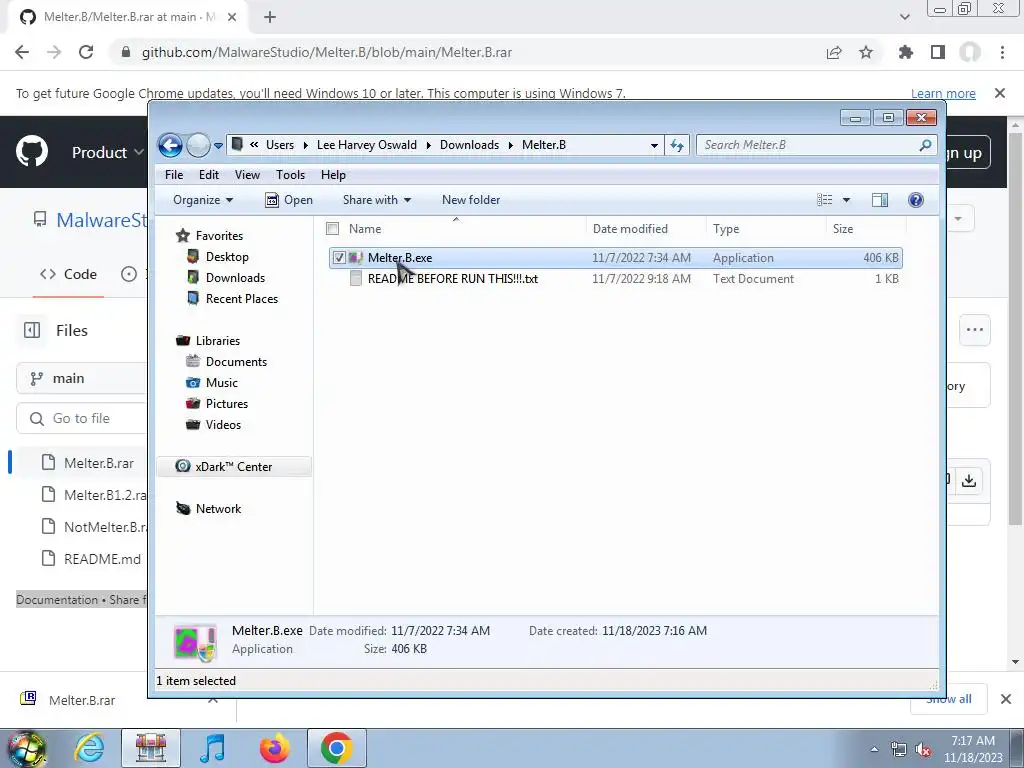Screen dimensions: 1024x768
Task: Click Open in the Explorer toolbar
Action: tap(289, 200)
